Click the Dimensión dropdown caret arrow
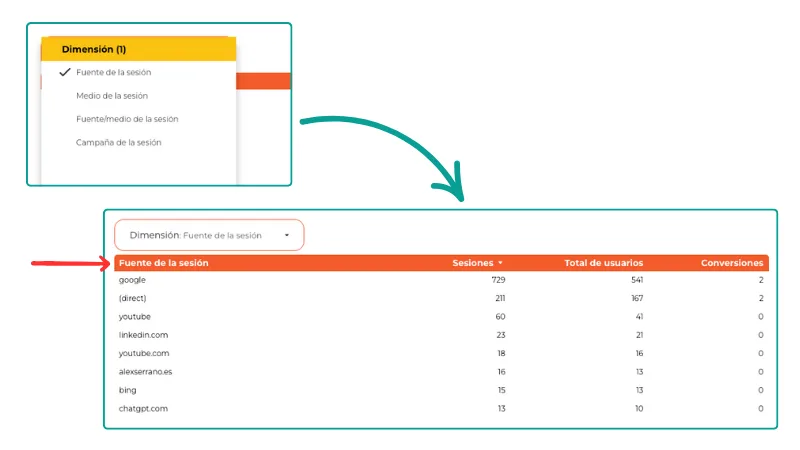 pos(287,236)
